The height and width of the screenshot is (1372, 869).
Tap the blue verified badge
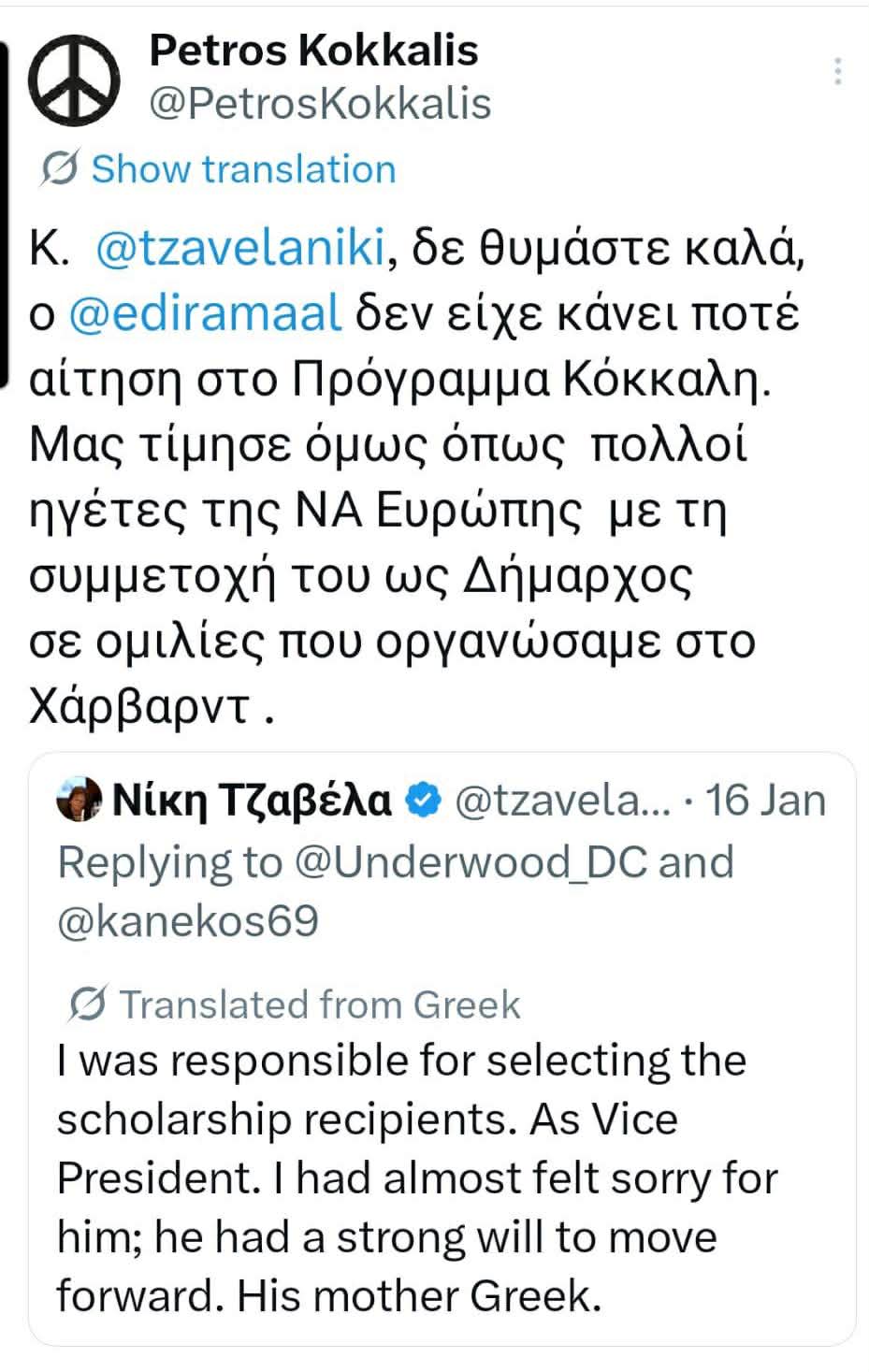(425, 800)
